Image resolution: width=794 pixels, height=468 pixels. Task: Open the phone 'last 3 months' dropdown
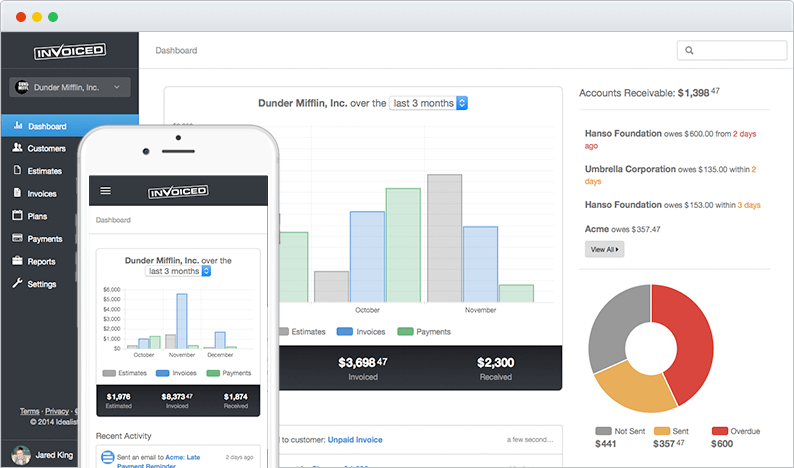(x=178, y=271)
